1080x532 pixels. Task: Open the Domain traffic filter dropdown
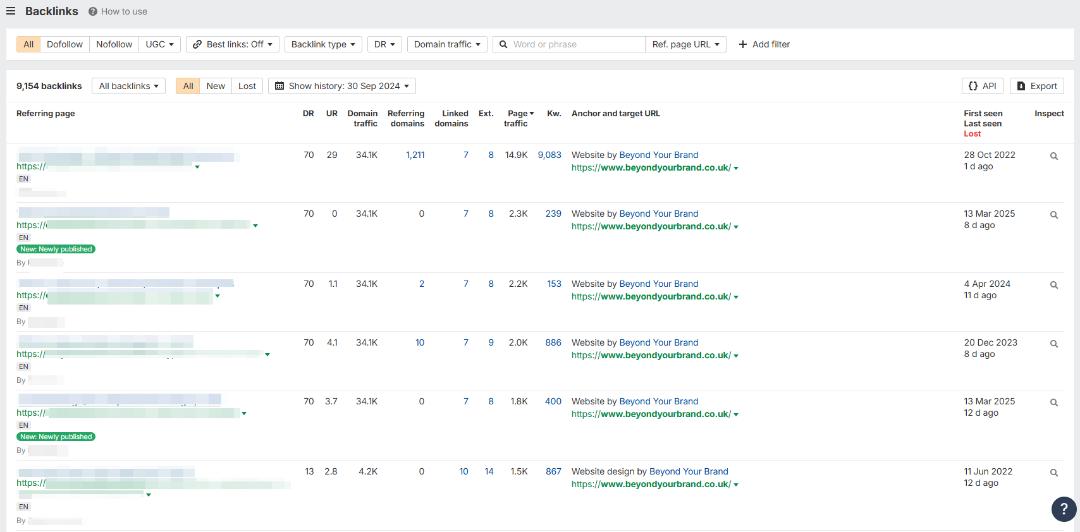(x=447, y=45)
